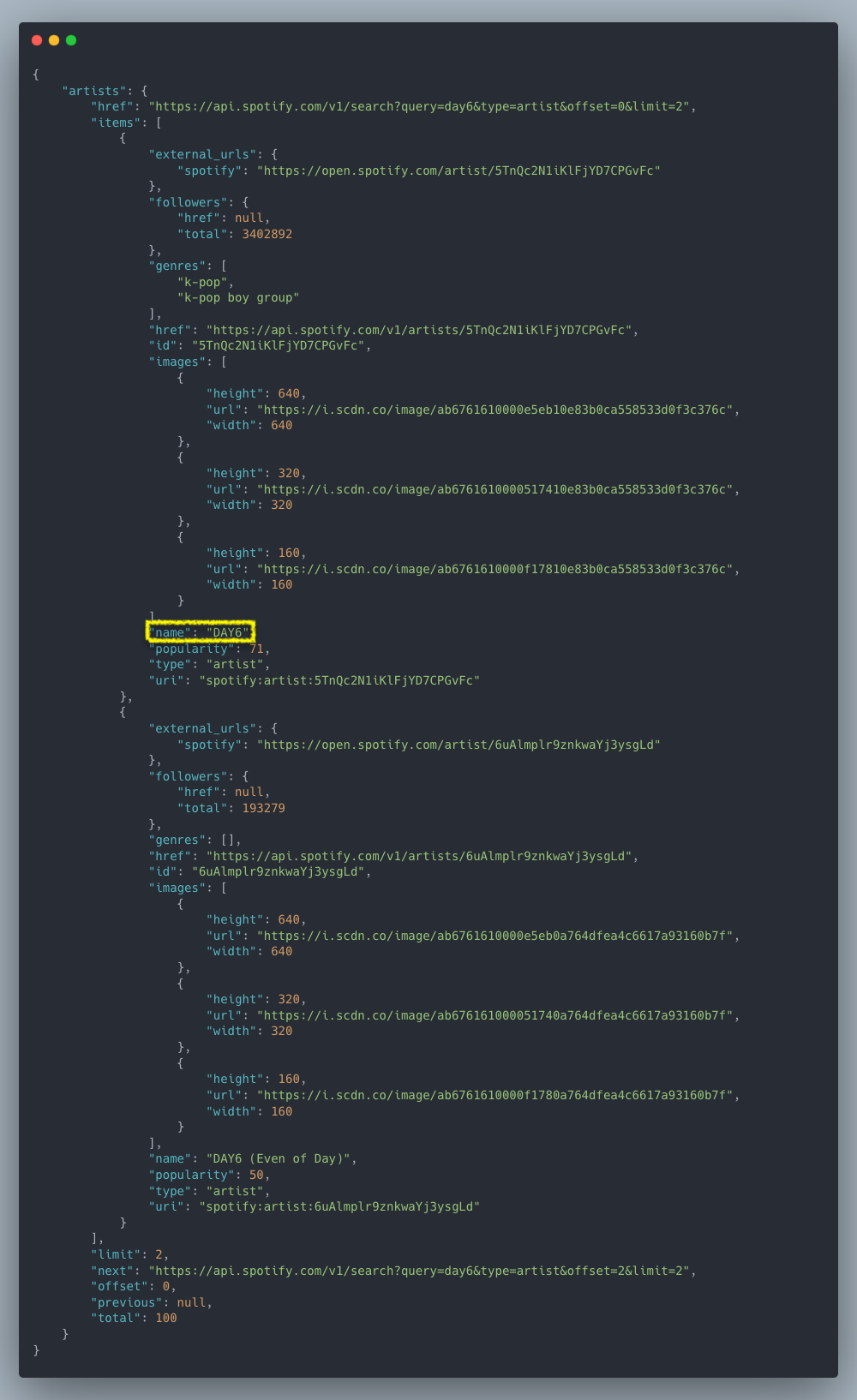Select the name value "DAY6"
The image size is (857, 1400).
[x=228, y=633]
